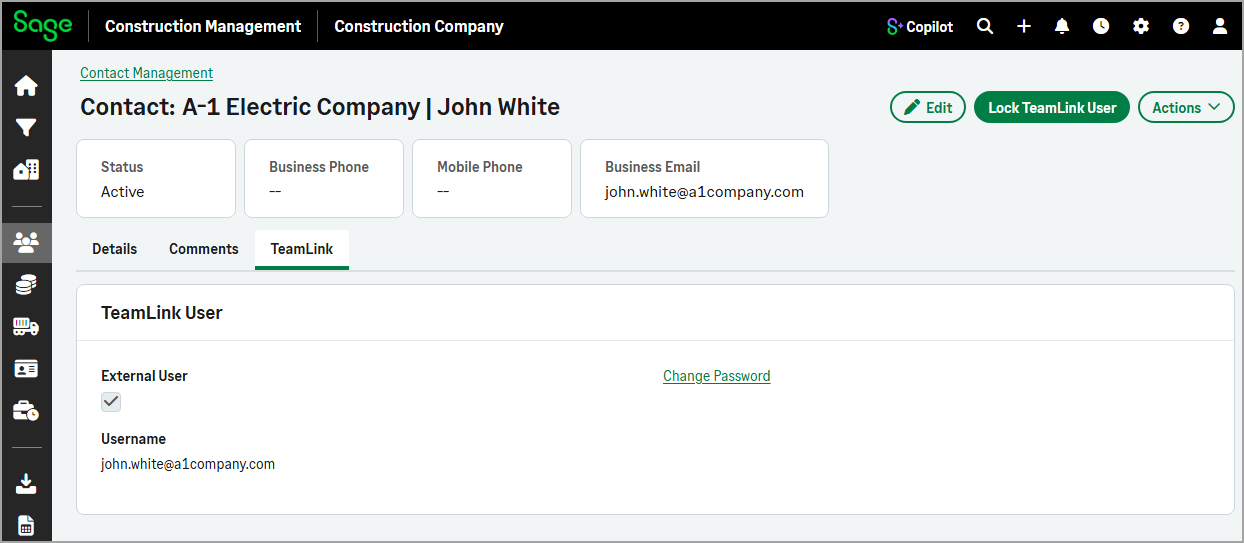Open the ID card icon in sidebar
This screenshot has width=1244, height=543.
(26, 369)
